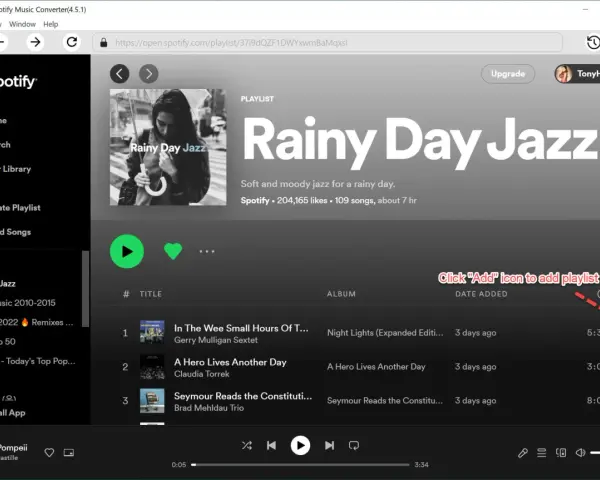Click track number 1
Image resolution: width=600 pixels, height=480 pixels.
pyautogui.click(x=125, y=333)
